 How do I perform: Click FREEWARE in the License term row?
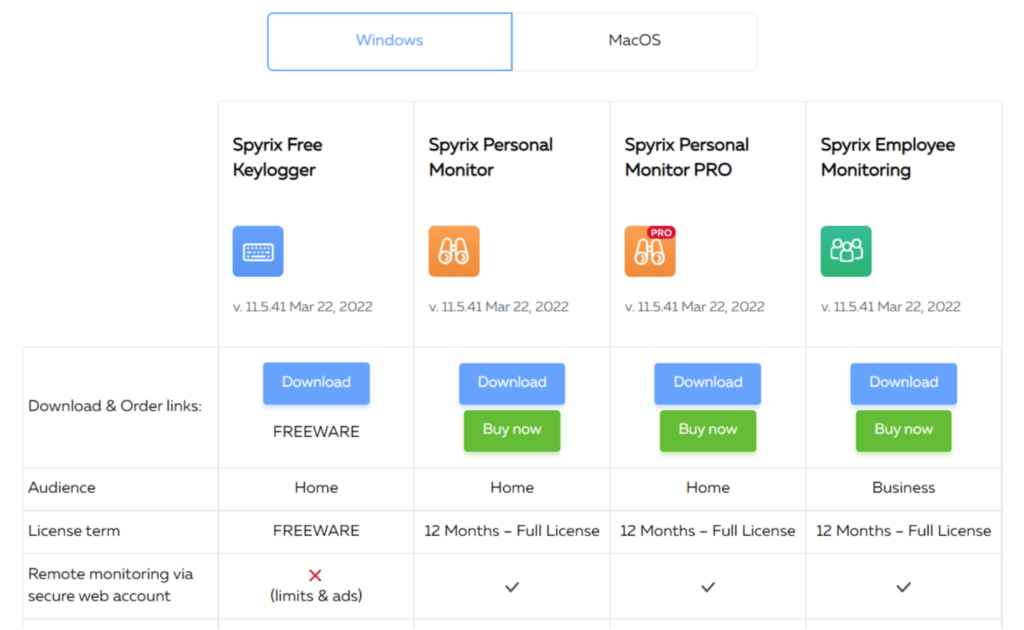(316, 531)
